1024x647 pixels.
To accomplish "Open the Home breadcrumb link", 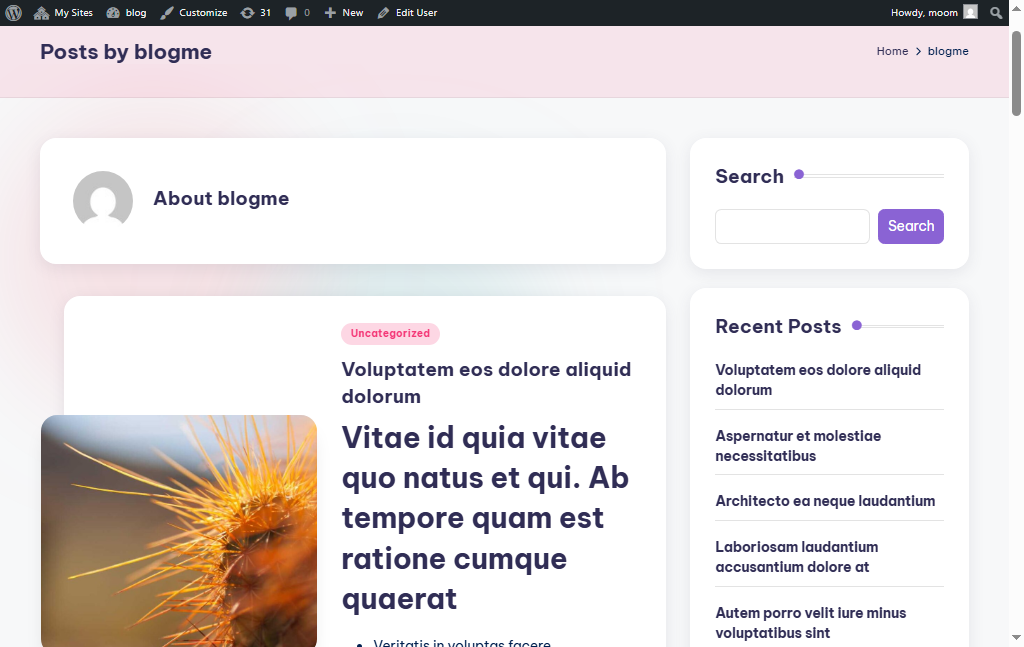I will 892,51.
